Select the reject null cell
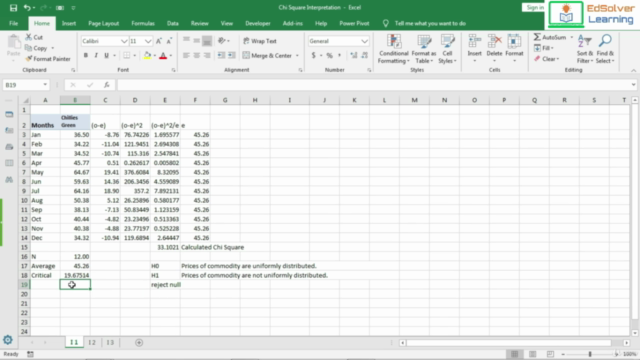Screen dimensions: 640x360 pos(165,285)
